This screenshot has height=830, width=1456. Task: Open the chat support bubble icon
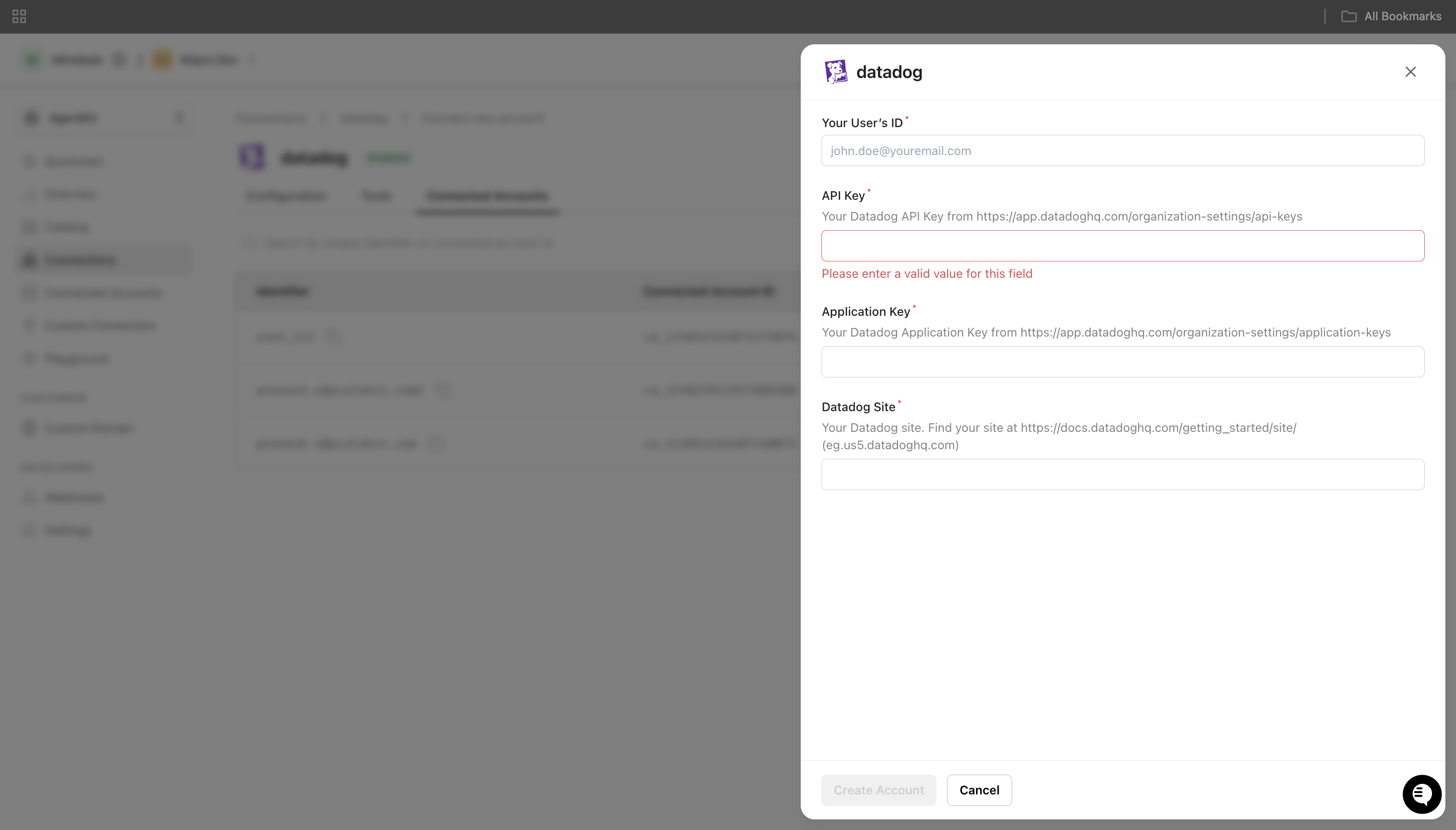1422,794
